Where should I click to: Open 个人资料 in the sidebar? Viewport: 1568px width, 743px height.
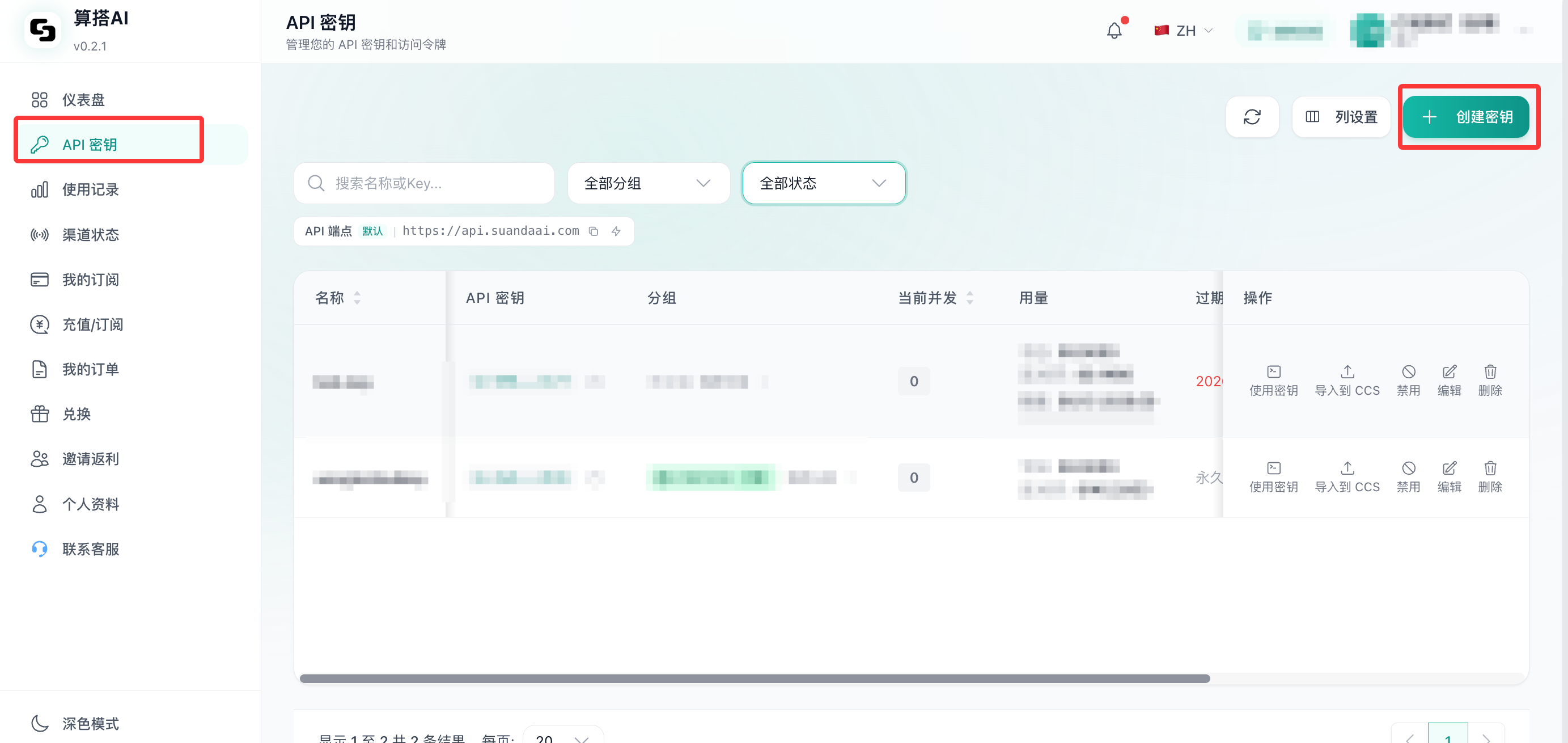click(x=131, y=504)
